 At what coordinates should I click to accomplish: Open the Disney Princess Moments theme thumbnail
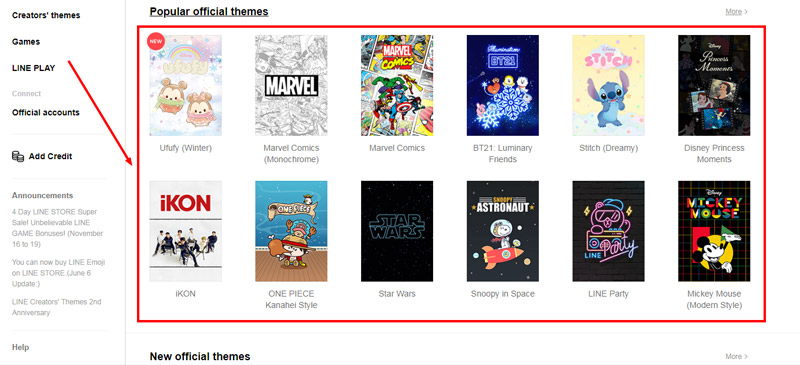pyautogui.click(x=714, y=85)
